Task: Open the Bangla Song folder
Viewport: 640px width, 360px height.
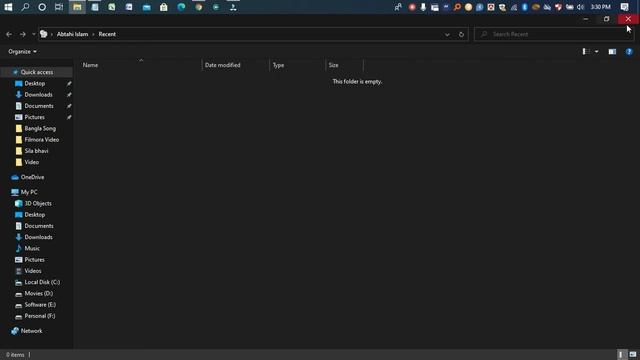Action: pyautogui.click(x=40, y=128)
